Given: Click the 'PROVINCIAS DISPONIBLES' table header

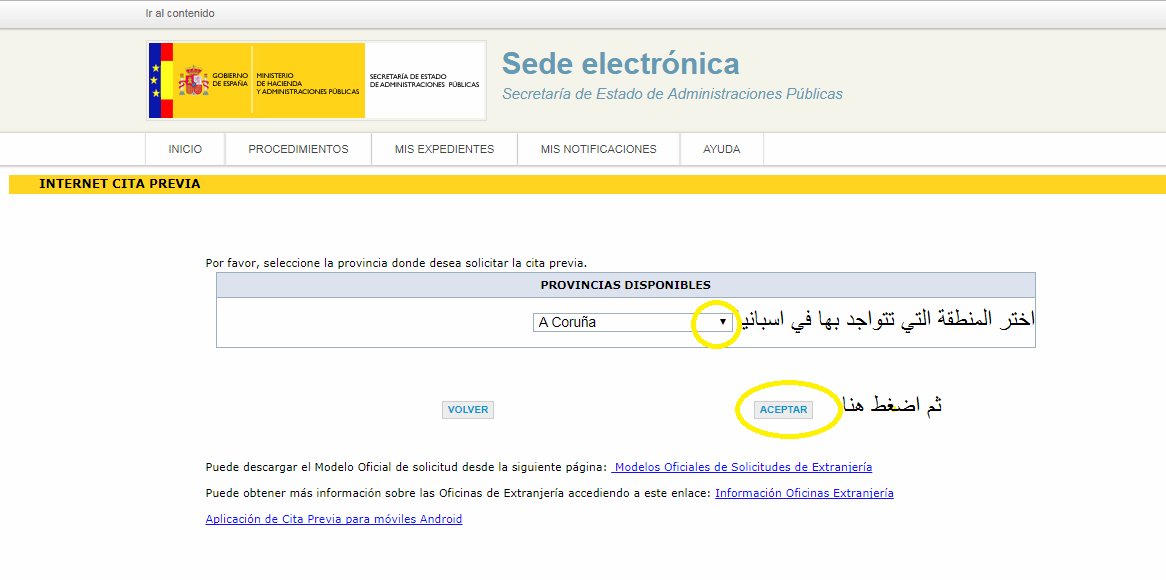Looking at the screenshot, I should coord(625,285).
